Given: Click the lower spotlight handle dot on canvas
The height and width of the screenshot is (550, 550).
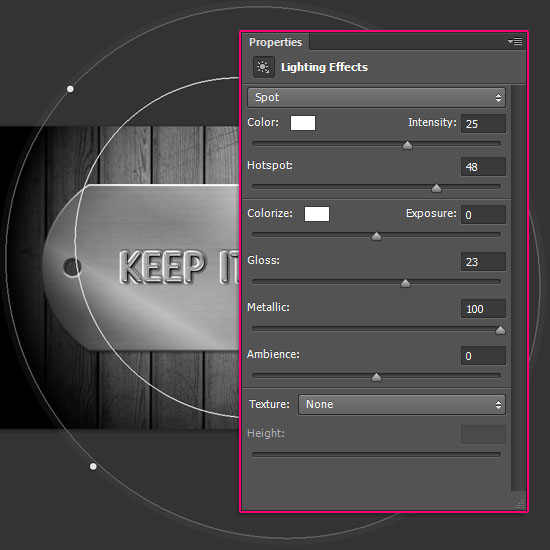Looking at the screenshot, I should [93, 466].
